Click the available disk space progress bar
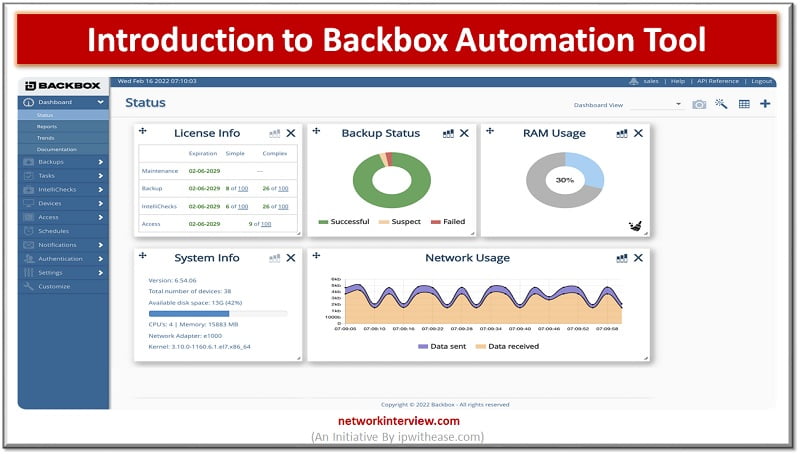800x455 pixels. tap(218, 314)
